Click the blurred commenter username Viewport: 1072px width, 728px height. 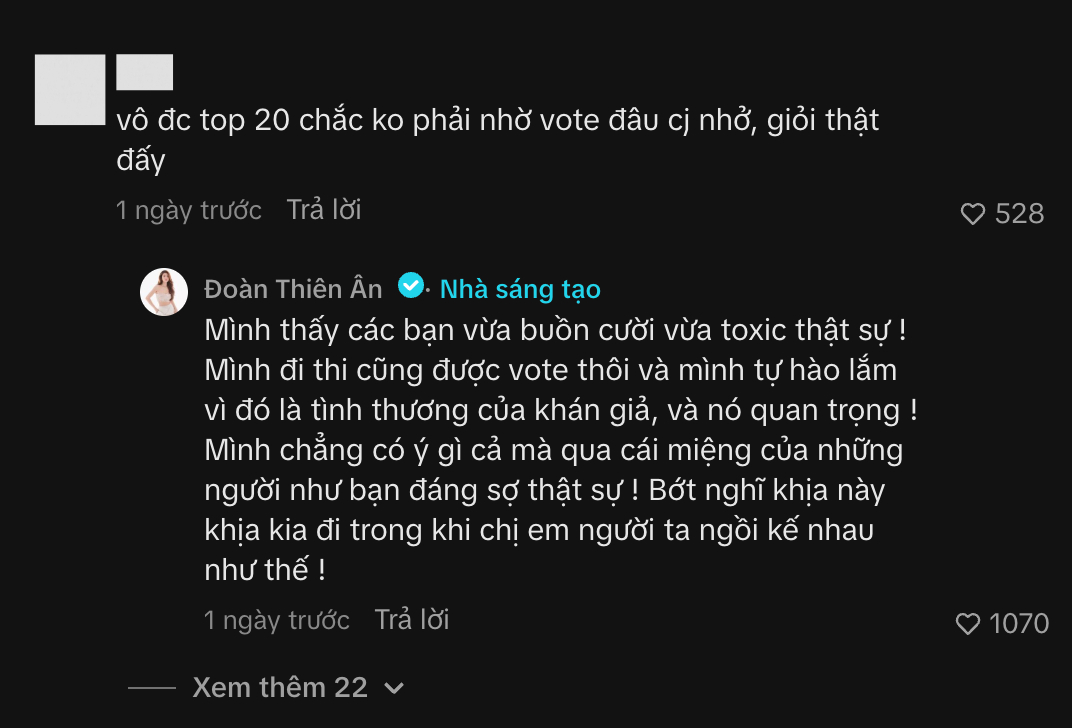[144, 72]
